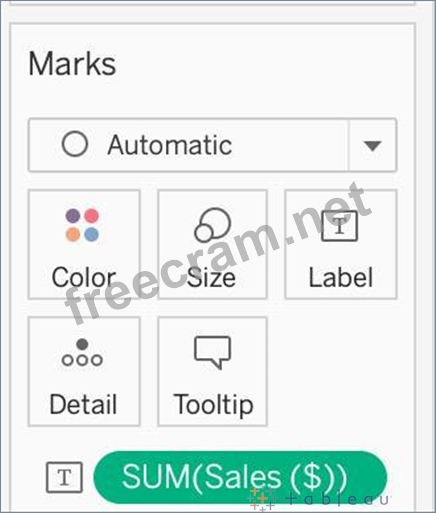436x513 pixels.
Task: Click the blue dot in Color icon
Action: [91, 234]
